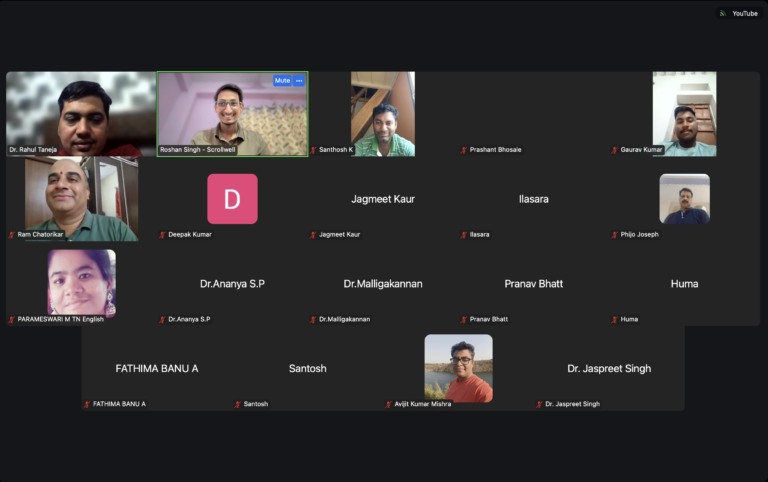Open the more options menu on Roshan Singh's tile
The width and height of the screenshot is (768, 482).
298,81
